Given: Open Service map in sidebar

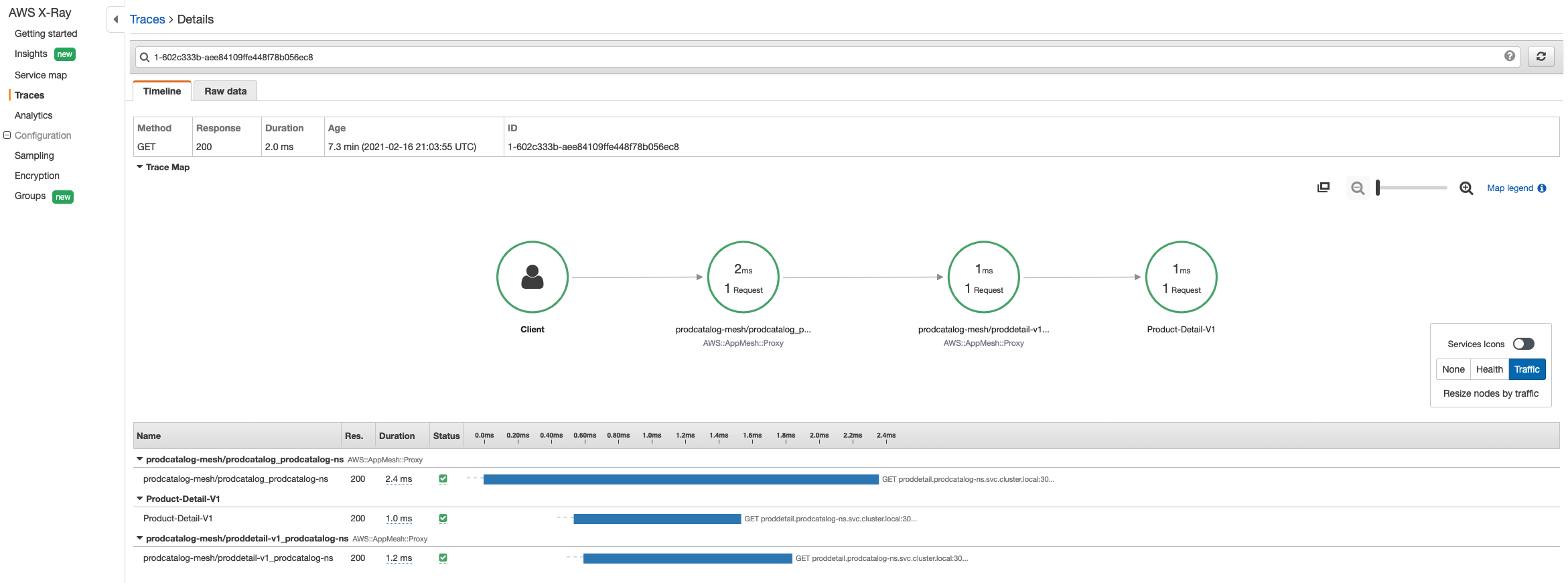Looking at the screenshot, I should [x=41, y=75].
